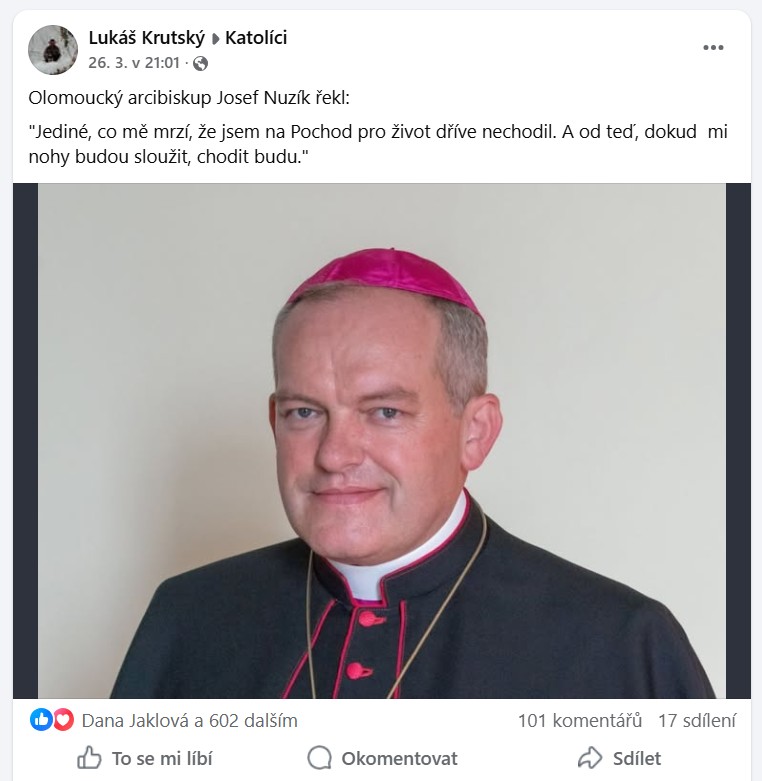Click the red heart reaction icon

coord(63,720)
